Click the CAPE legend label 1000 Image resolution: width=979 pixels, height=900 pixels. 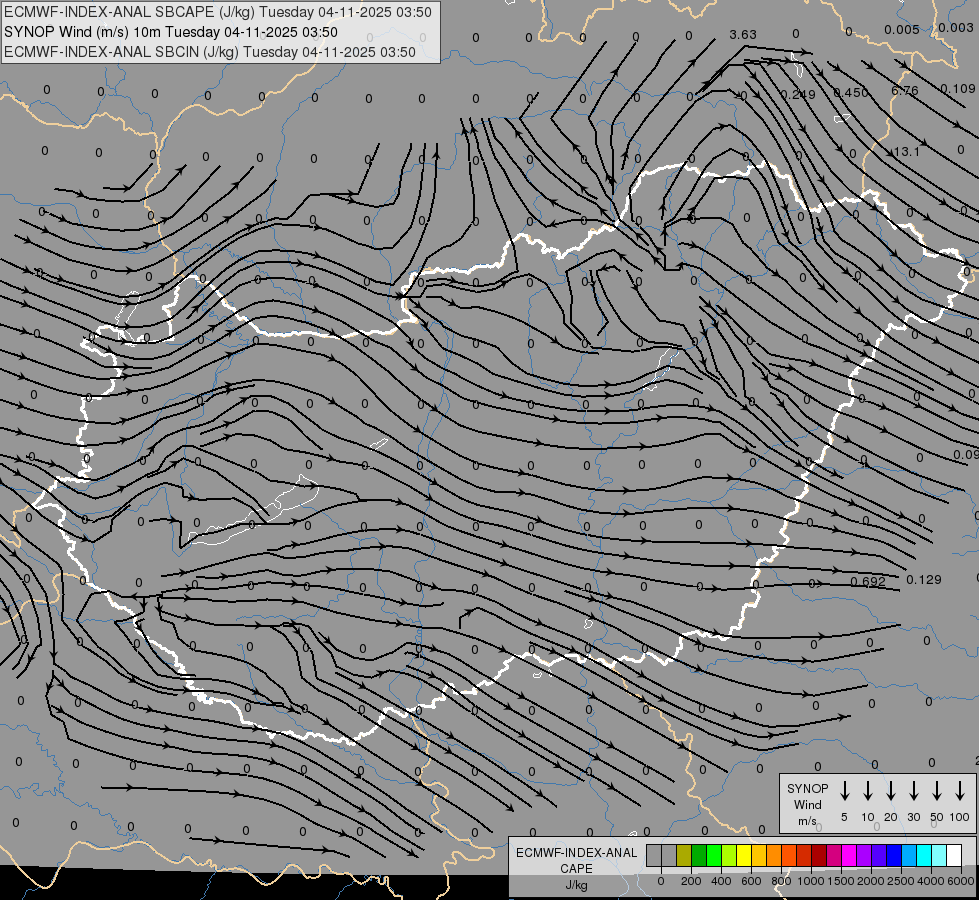811,881
